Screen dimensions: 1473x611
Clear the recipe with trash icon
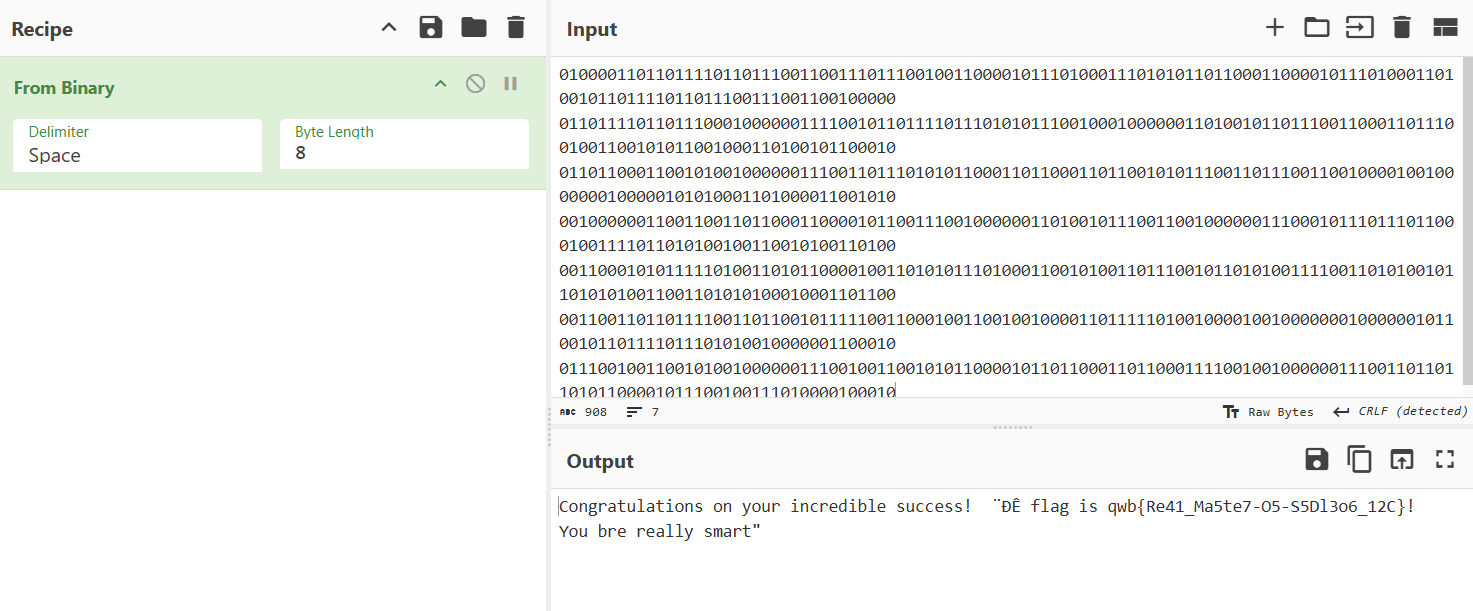coord(516,28)
